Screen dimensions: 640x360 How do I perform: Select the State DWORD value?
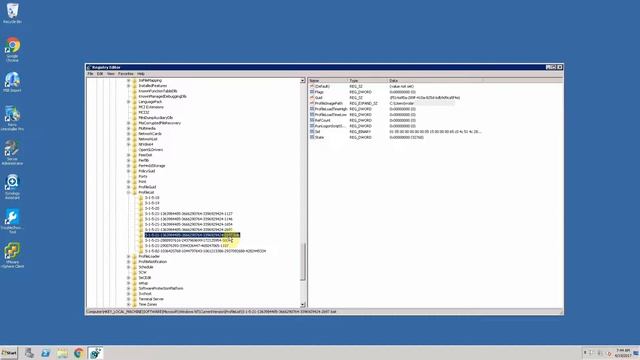(319, 138)
